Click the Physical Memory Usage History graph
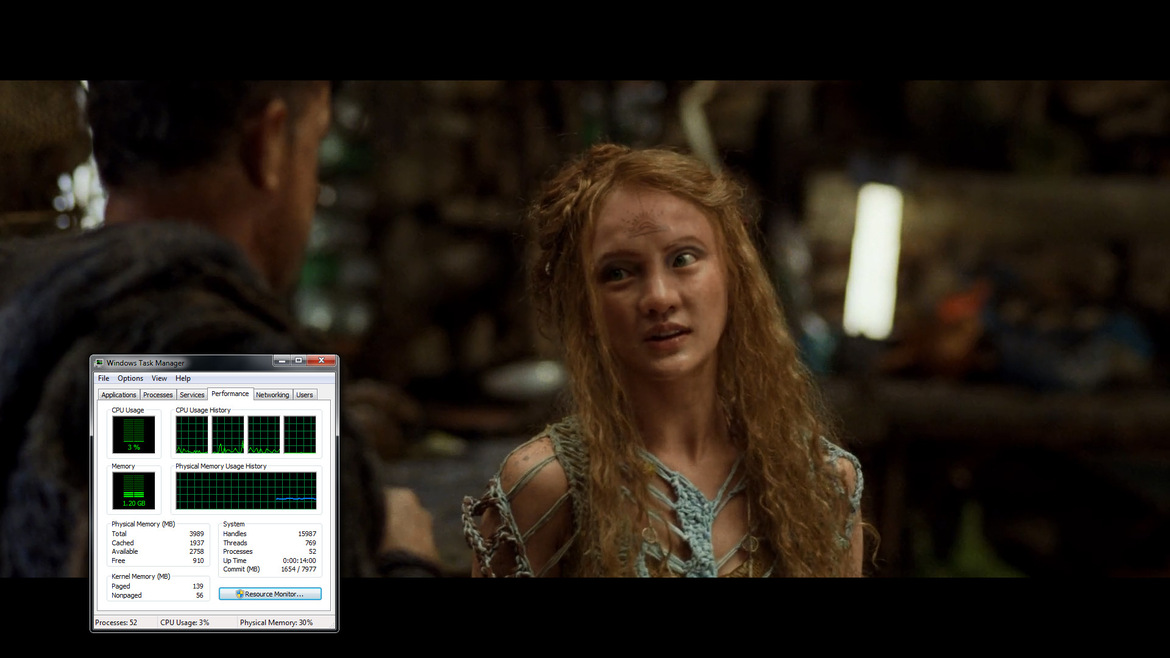 246,491
